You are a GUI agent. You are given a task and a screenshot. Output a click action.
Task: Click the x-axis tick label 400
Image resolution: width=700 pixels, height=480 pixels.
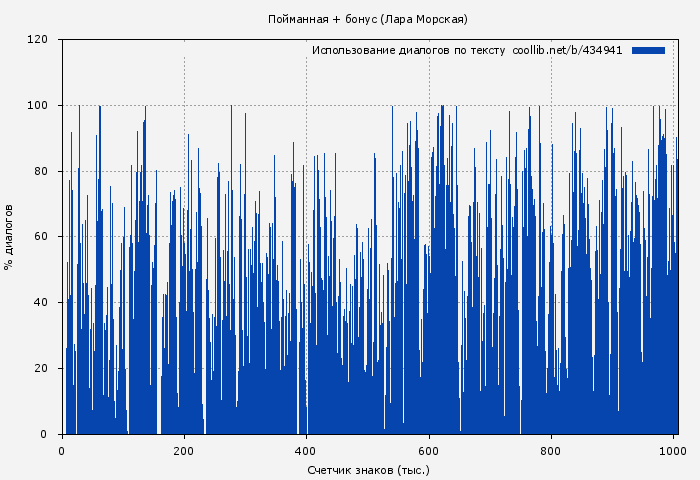coord(306,450)
